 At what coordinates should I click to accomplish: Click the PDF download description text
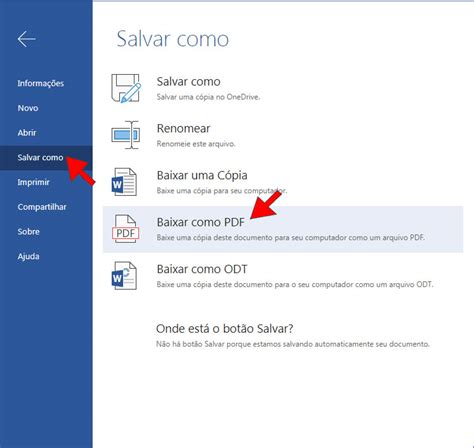click(291, 238)
